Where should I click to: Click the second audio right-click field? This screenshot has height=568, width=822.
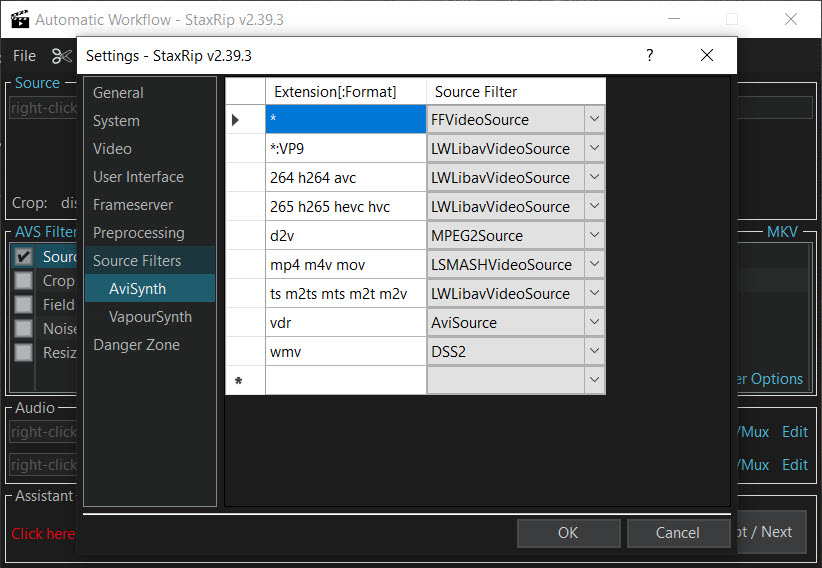click(x=43, y=465)
